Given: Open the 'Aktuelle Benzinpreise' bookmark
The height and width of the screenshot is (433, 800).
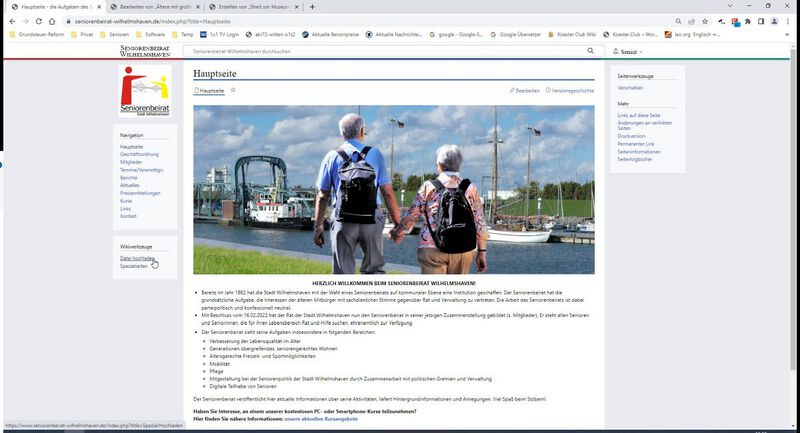Looking at the screenshot, I should click(x=331, y=35).
